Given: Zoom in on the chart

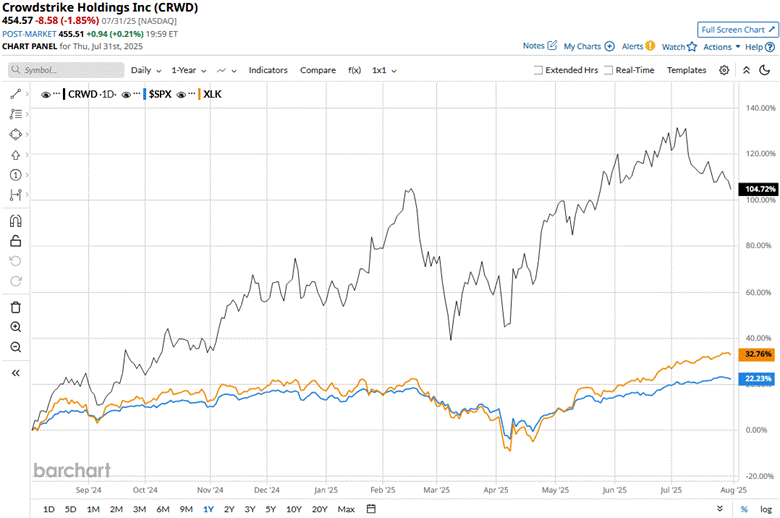Looking at the screenshot, I should click(15, 327).
